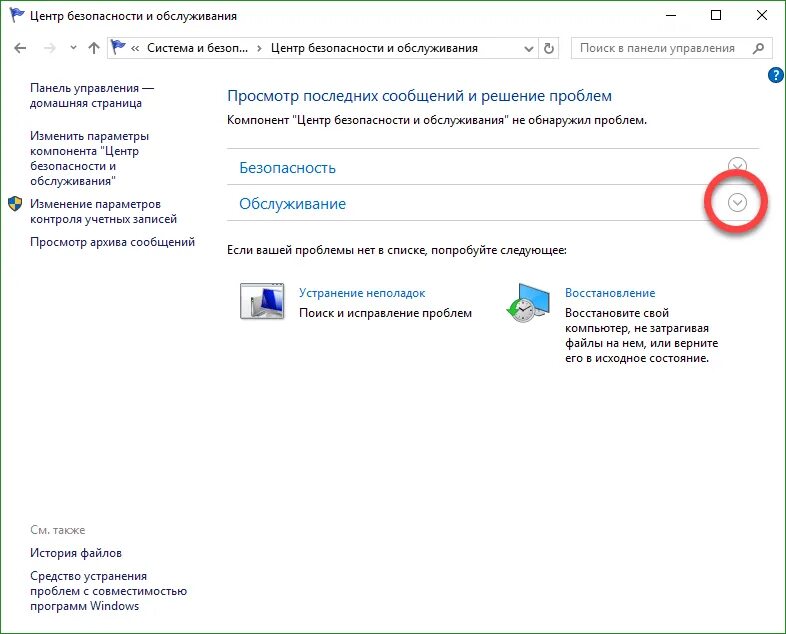This screenshot has height=634, width=786.
Task: Click 'Центр безопасности и обслуживания' breadcrumb
Action: (x=374, y=48)
